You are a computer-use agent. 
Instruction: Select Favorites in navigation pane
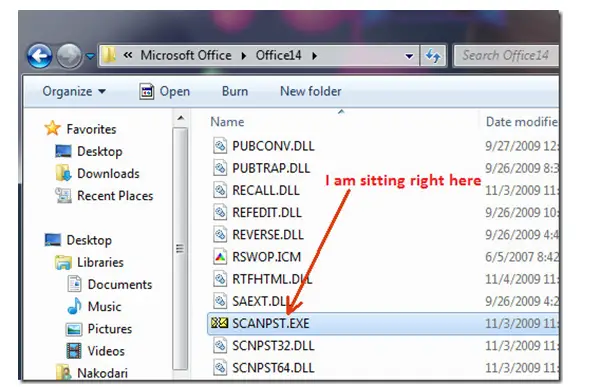click(x=91, y=129)
